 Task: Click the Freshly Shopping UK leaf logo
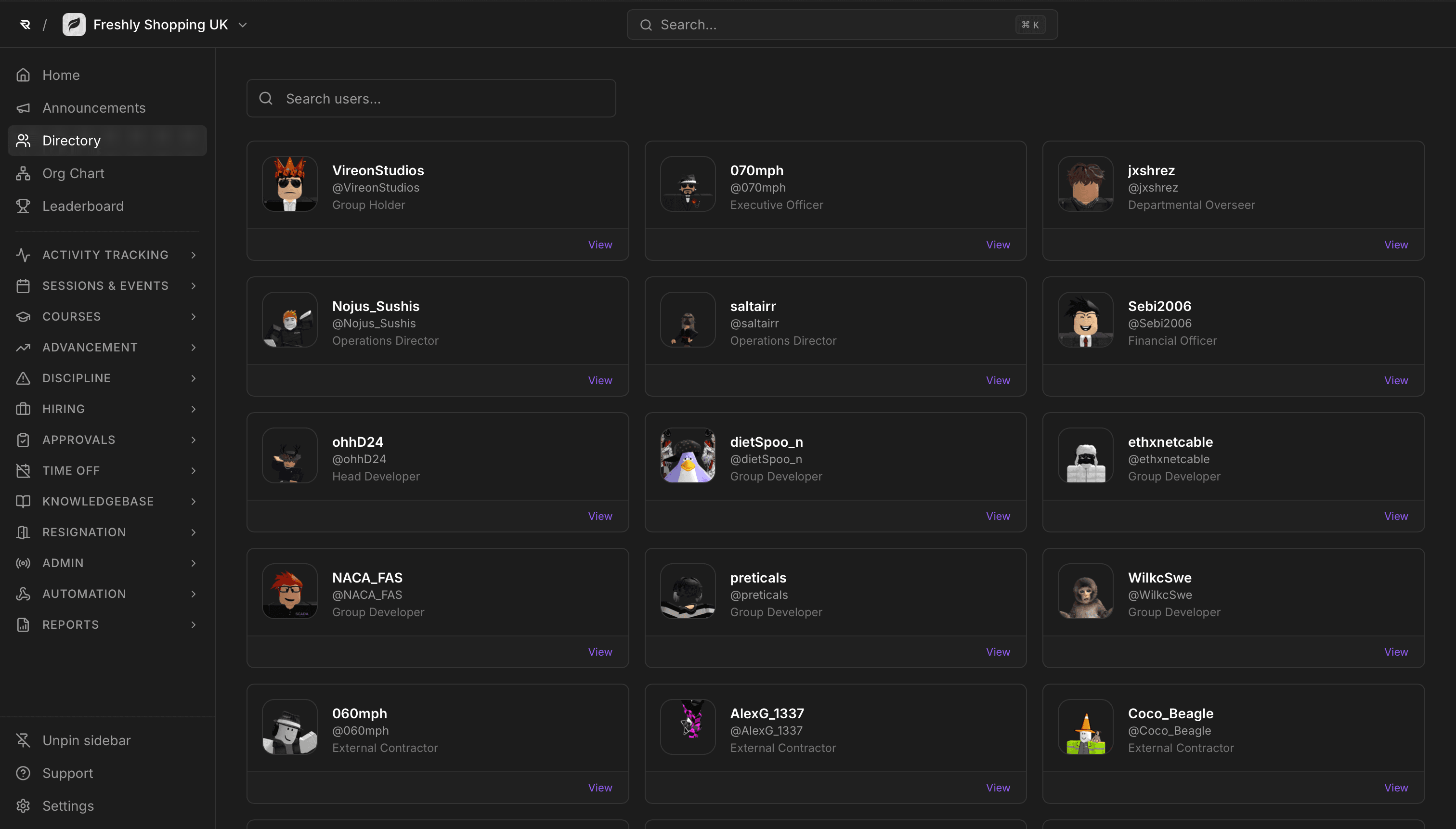[x=74, y=25]
